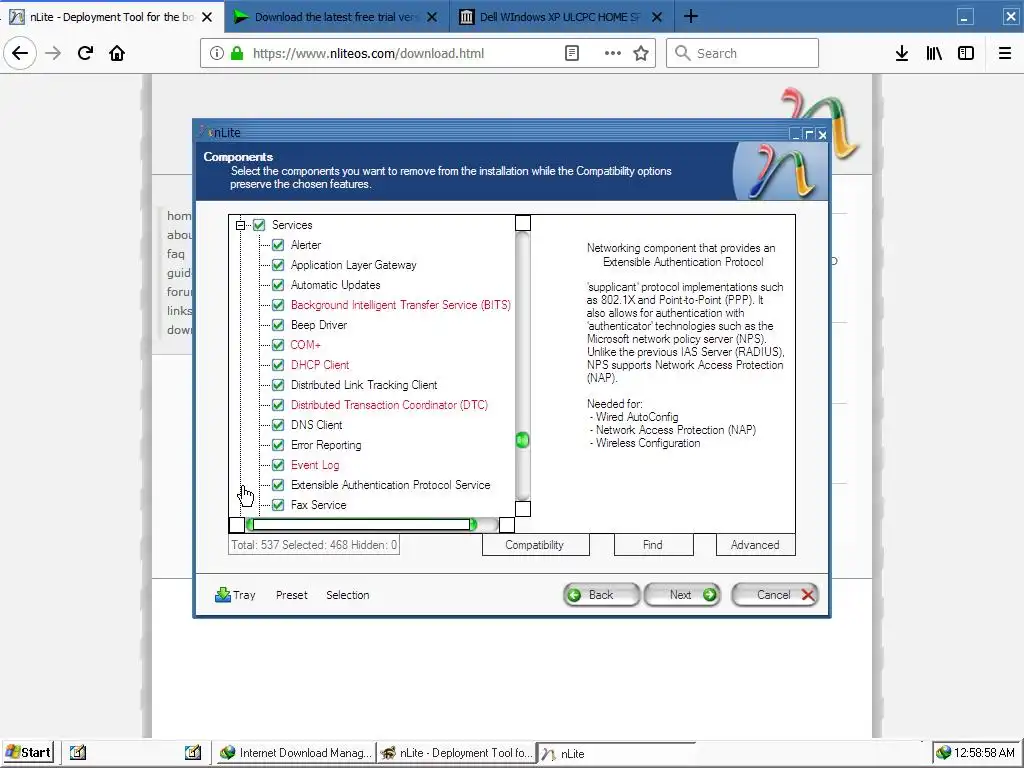
Task: Click the network tray icon by the clock
Action: pos(943,752)
